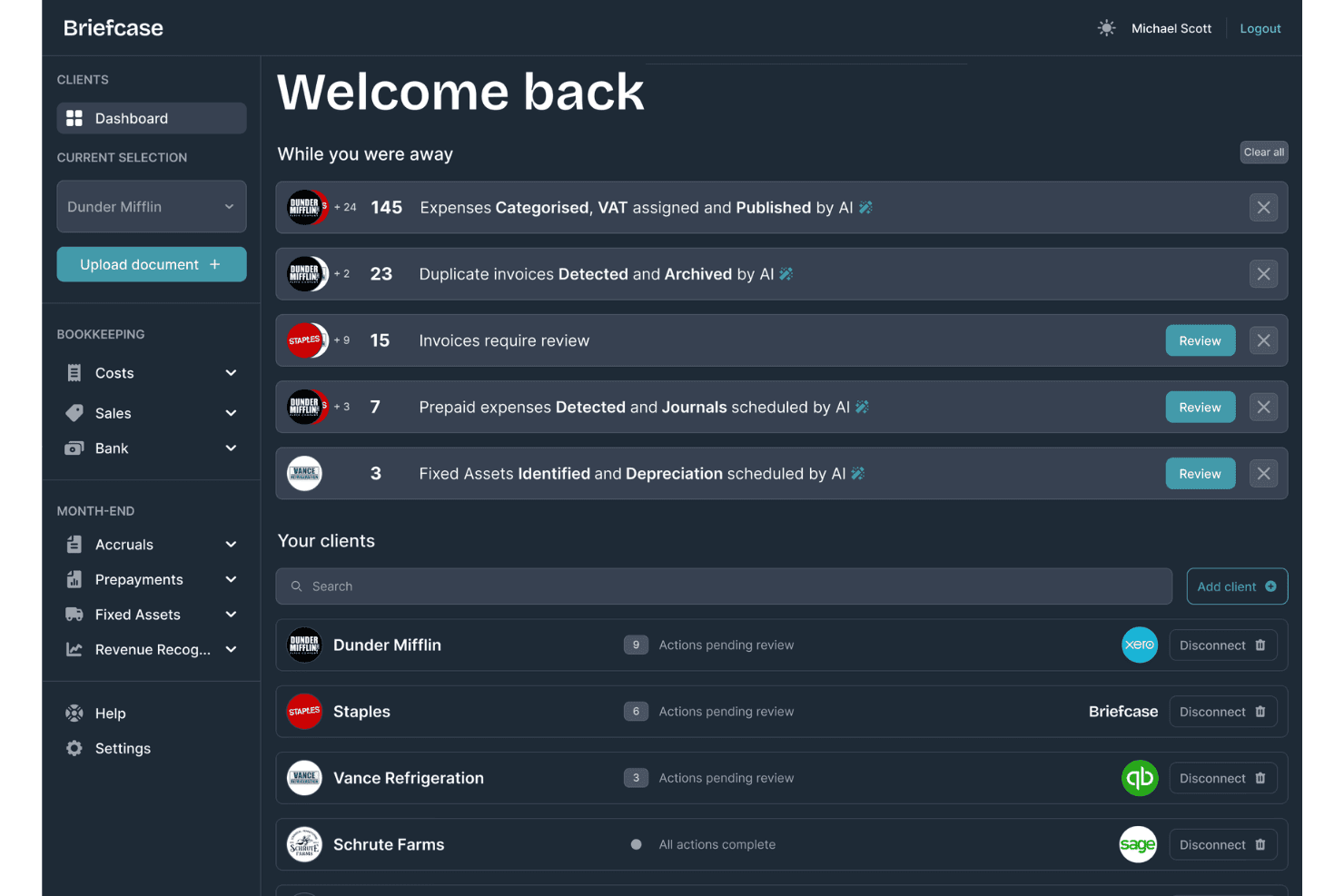
Task: Click the Help lifebuoy icon
Action: [x=74, y=714]
